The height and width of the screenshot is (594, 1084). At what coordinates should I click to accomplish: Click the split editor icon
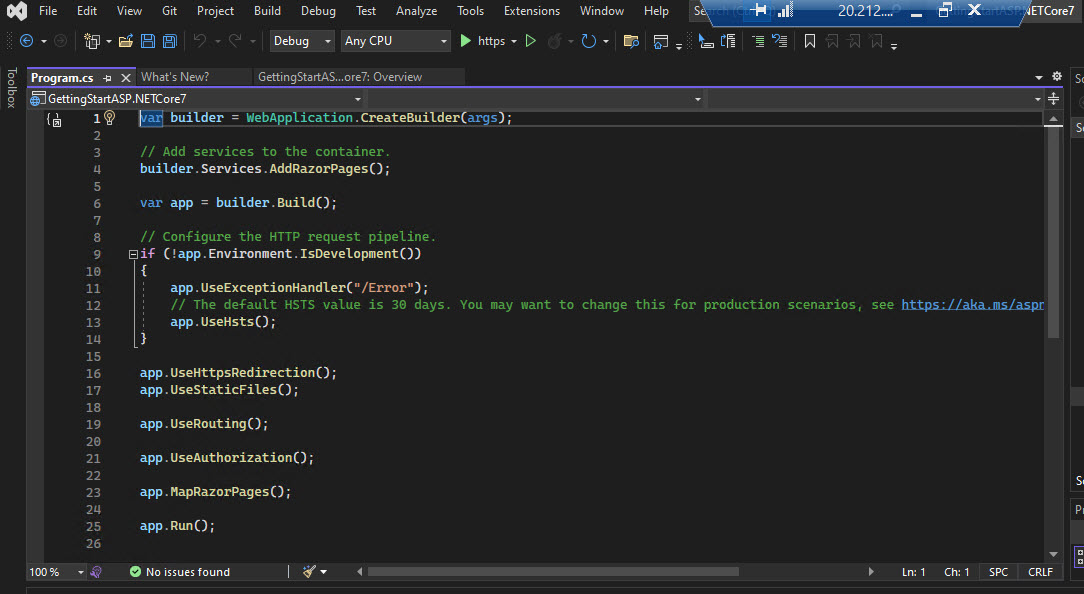[1053, 99]
